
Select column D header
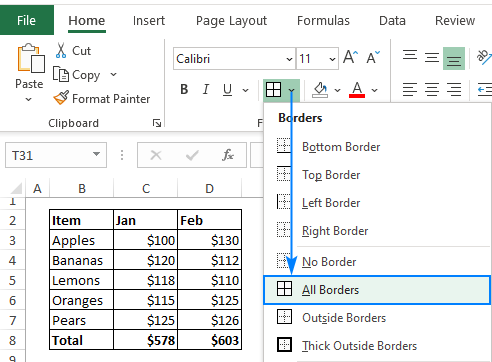coord(209,189)
